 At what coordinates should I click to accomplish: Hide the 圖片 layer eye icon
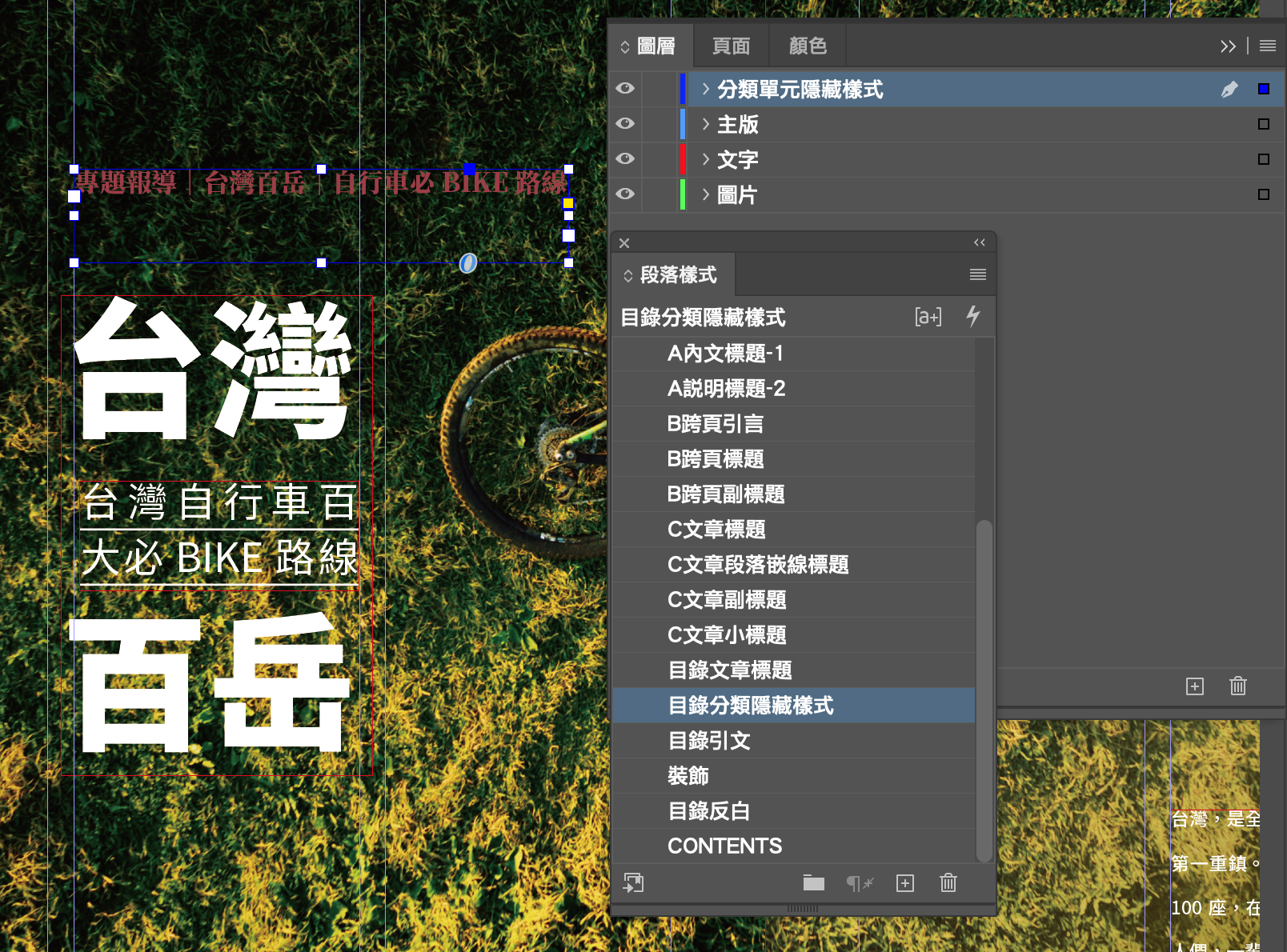[625, 194]
